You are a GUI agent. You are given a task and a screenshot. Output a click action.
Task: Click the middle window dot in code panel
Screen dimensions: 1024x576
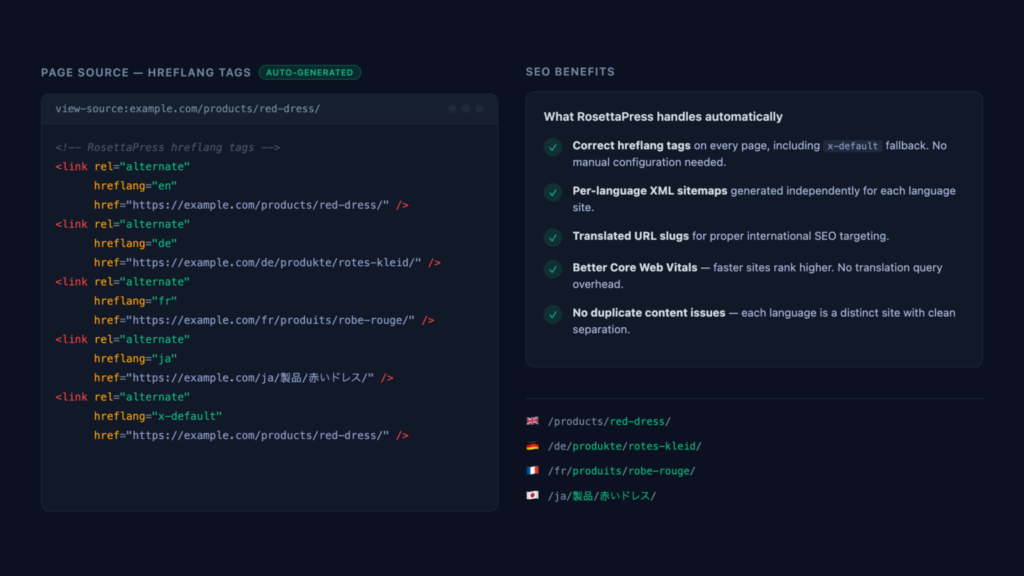466,108
